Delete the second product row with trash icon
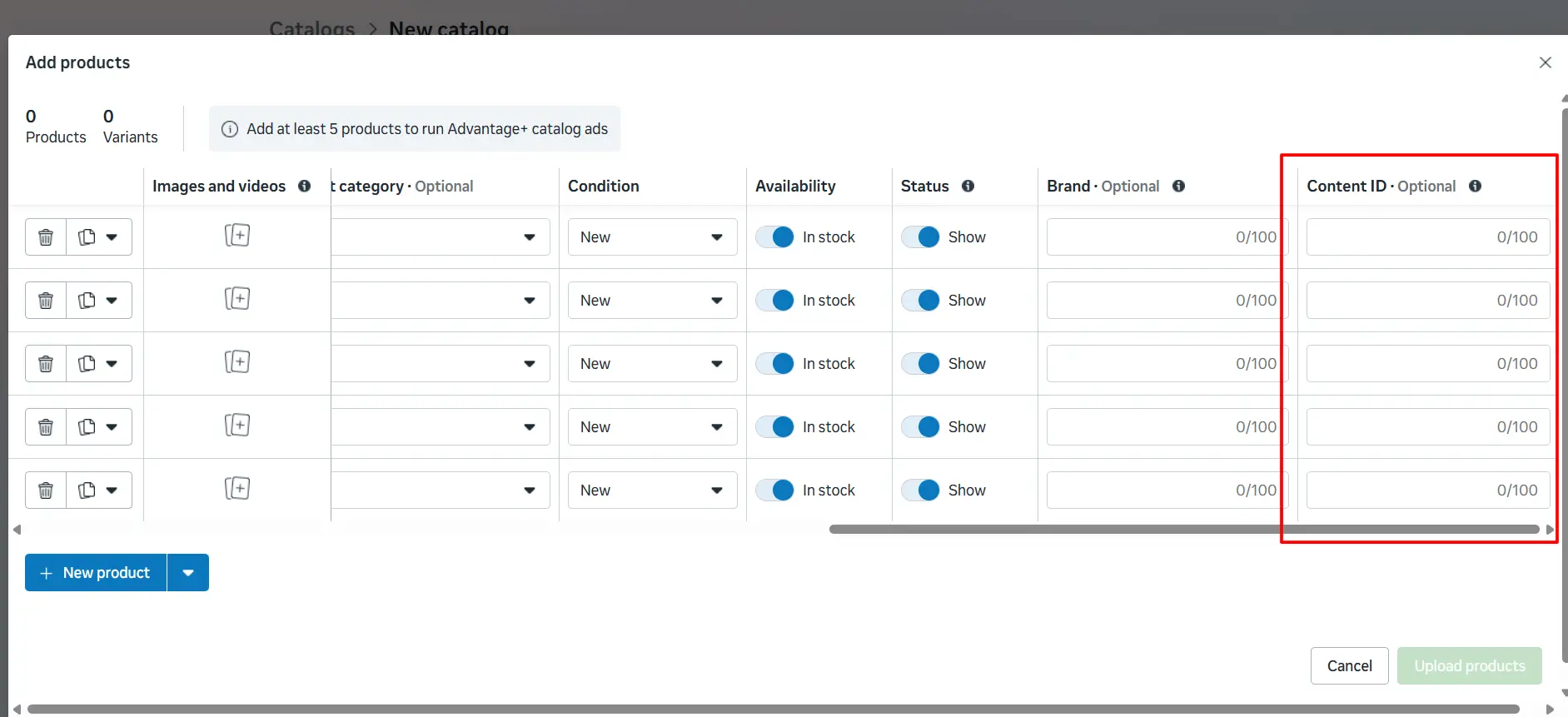 46,301
